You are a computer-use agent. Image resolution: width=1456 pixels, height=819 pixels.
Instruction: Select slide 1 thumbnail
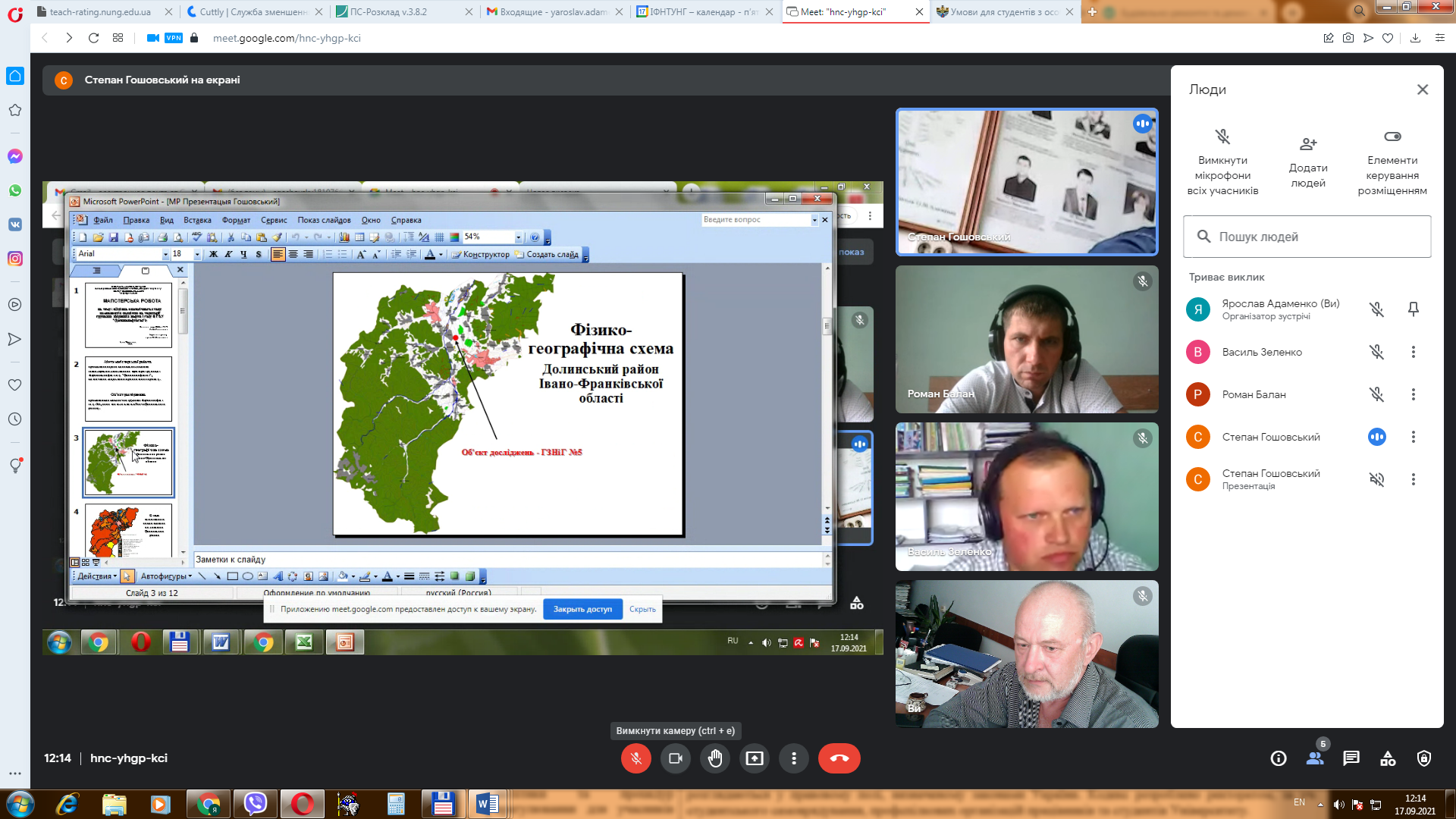pyautogui.click(x=128, y=315)
